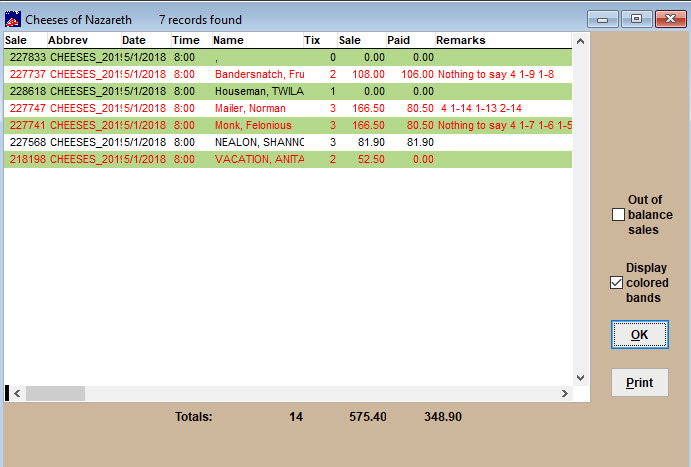Screen dimensions: 691x467
Task: Select the Bandersnatch sale row
Action: 258,75
